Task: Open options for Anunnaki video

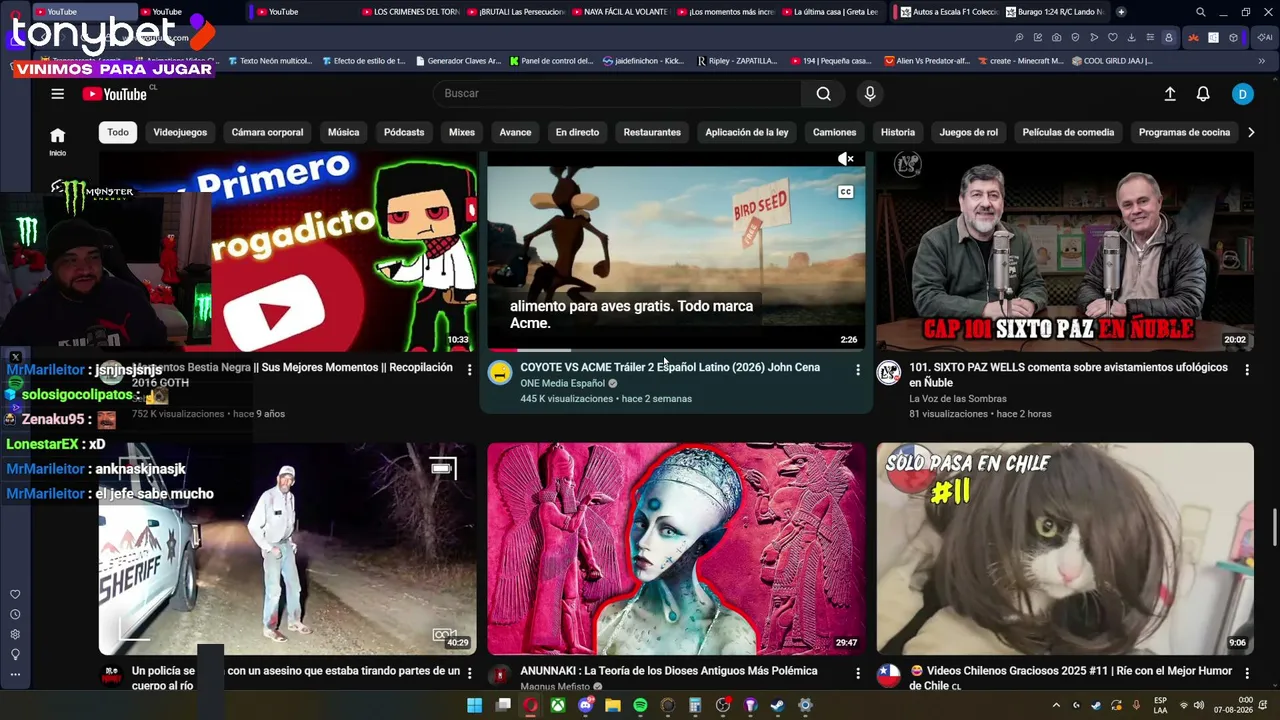Action: tap(857, 674)
